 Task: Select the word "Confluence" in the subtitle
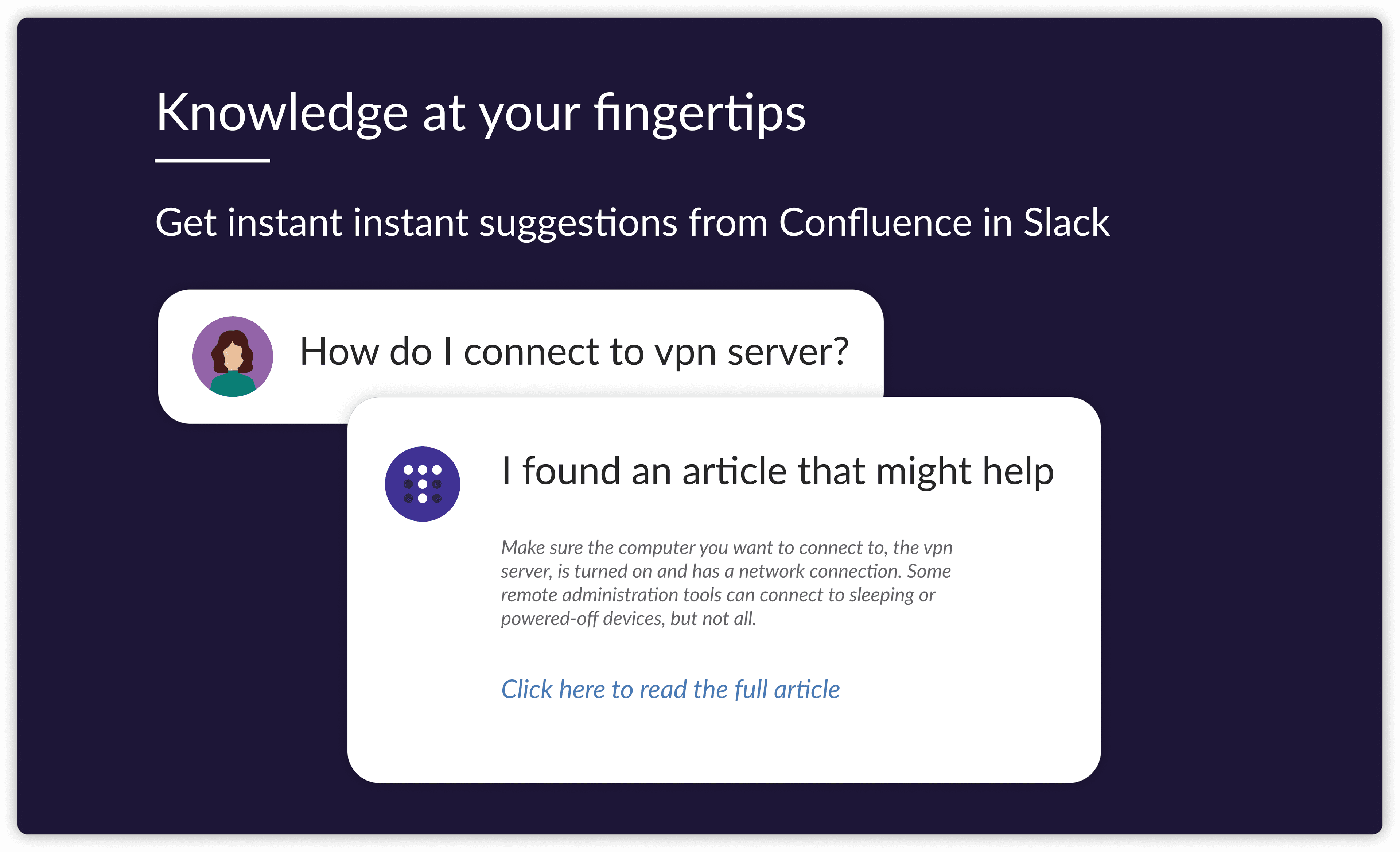coord(874,222)
